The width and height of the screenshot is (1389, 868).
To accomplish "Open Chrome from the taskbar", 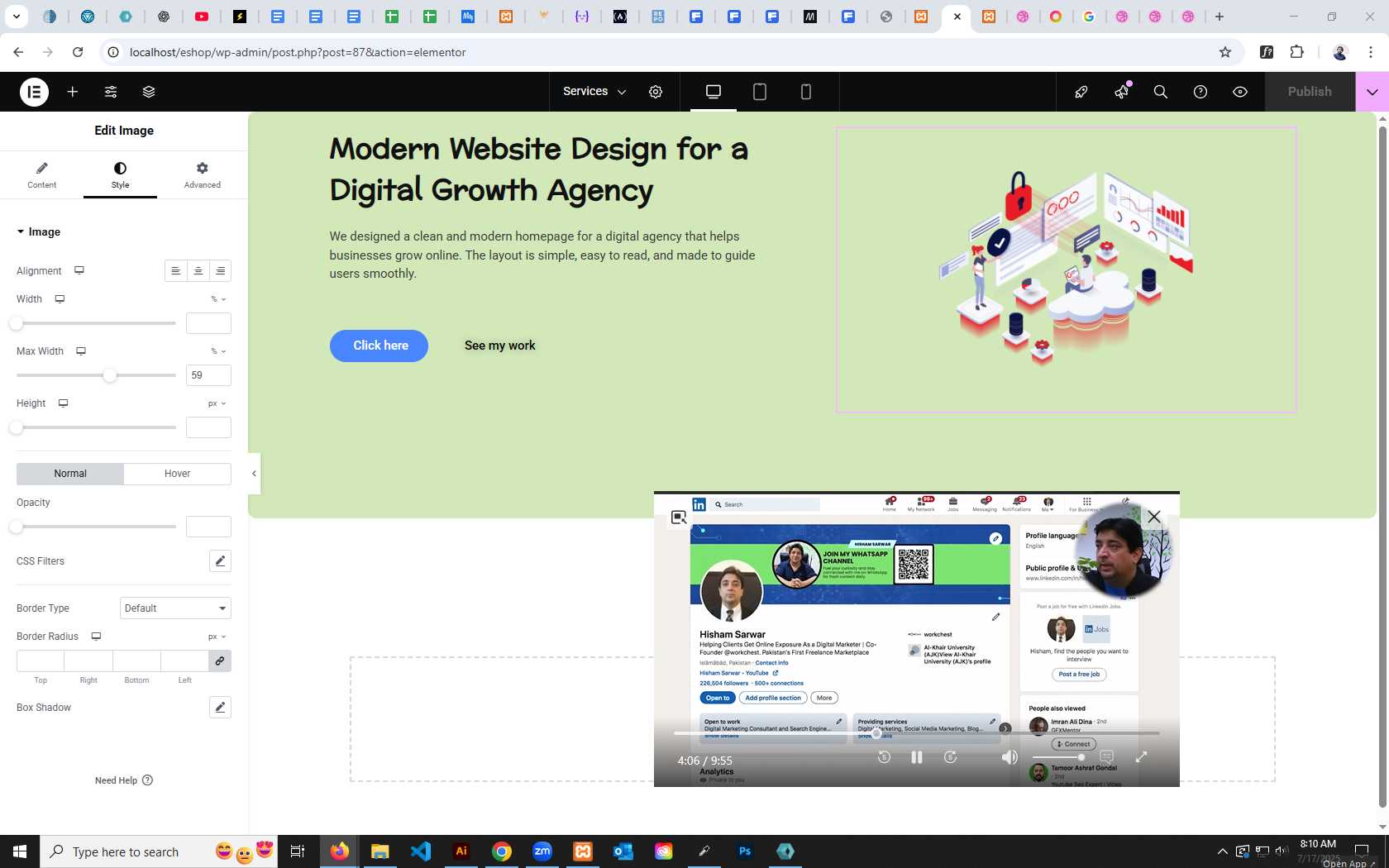I will (502, 851).
